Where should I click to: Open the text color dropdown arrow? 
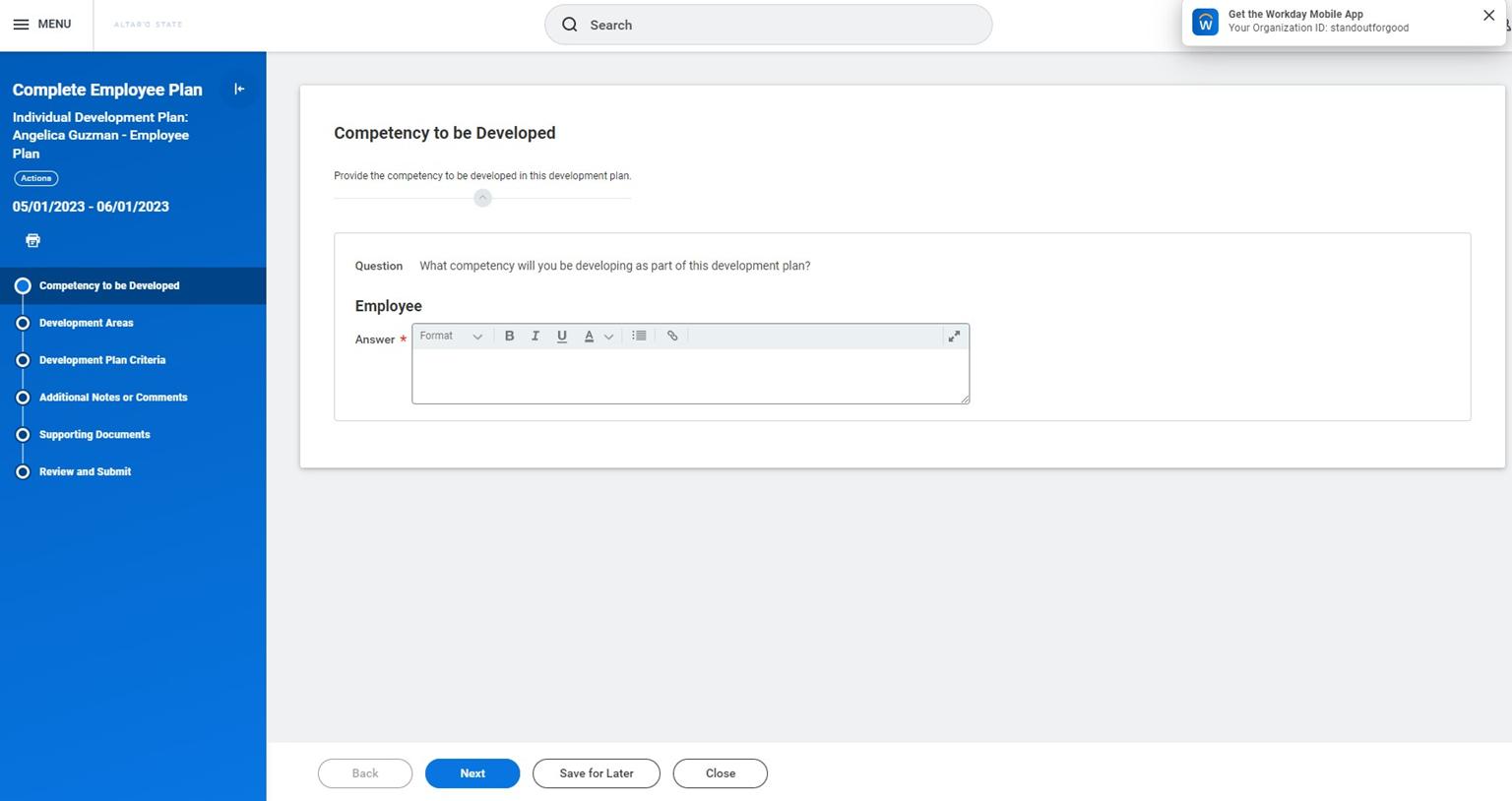(609, 337)
